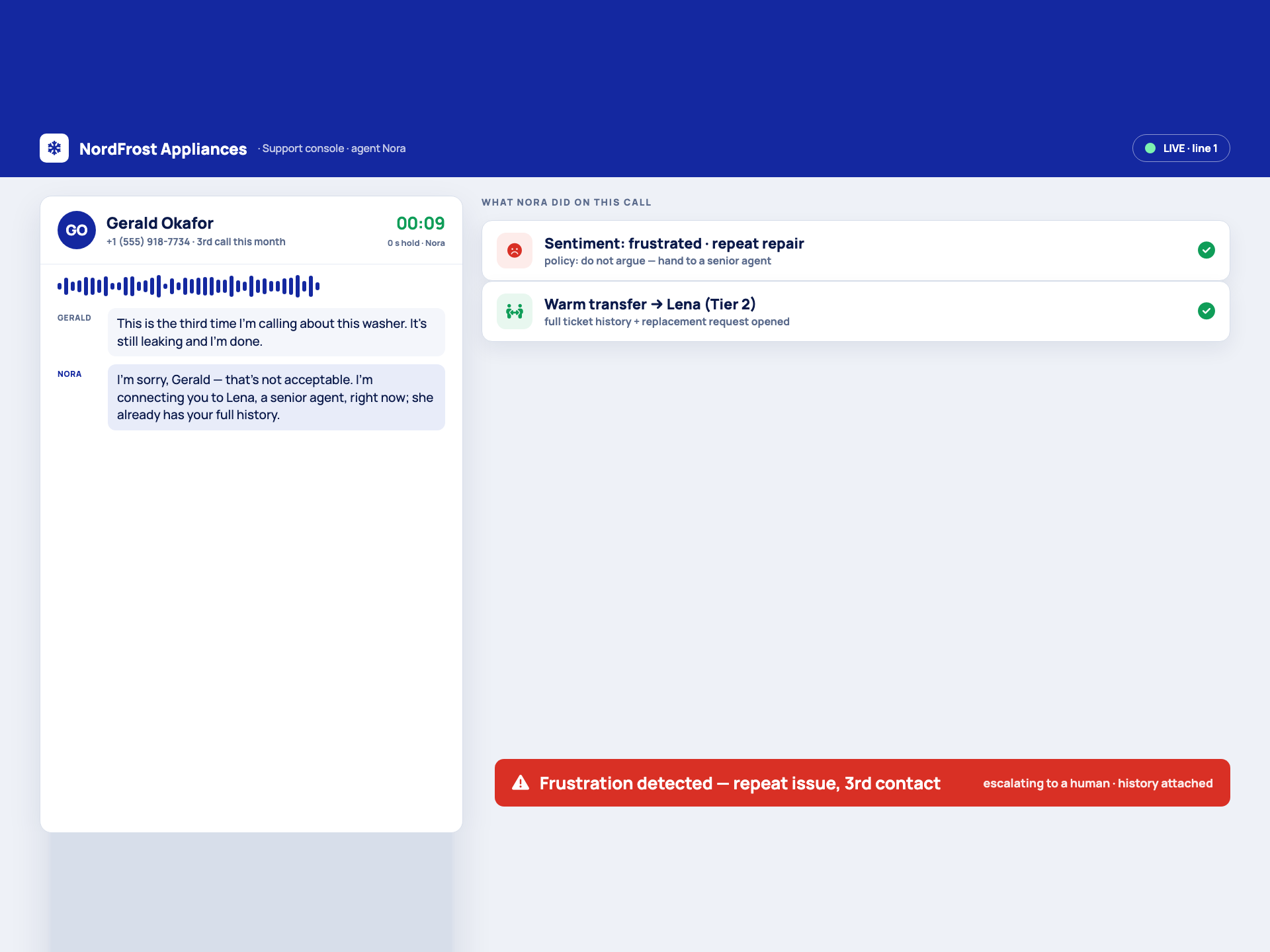Click the Frustration detected alert banner
The width and height of the screenshot is (1270, 952).
[863, 783]
